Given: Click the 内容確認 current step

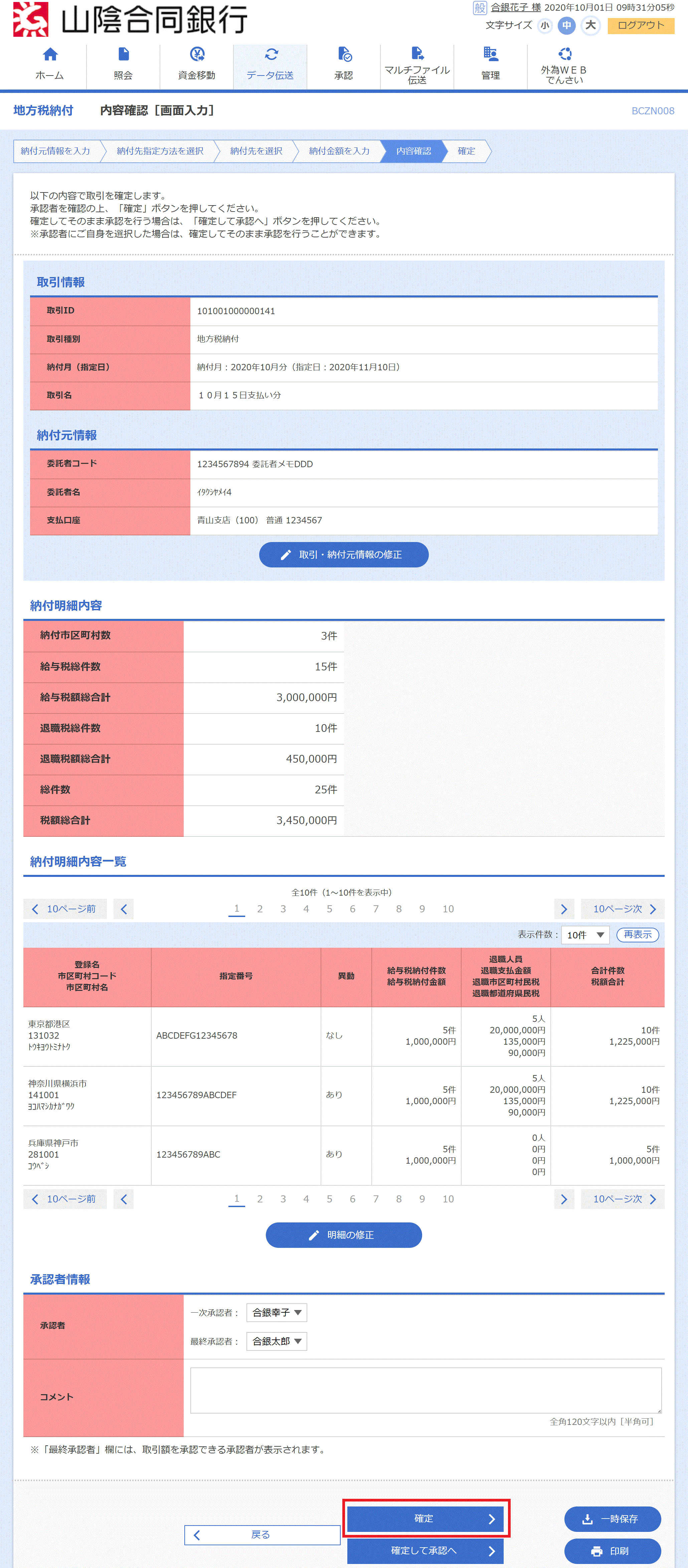Looking at the screenshot, I should point(414,151).
